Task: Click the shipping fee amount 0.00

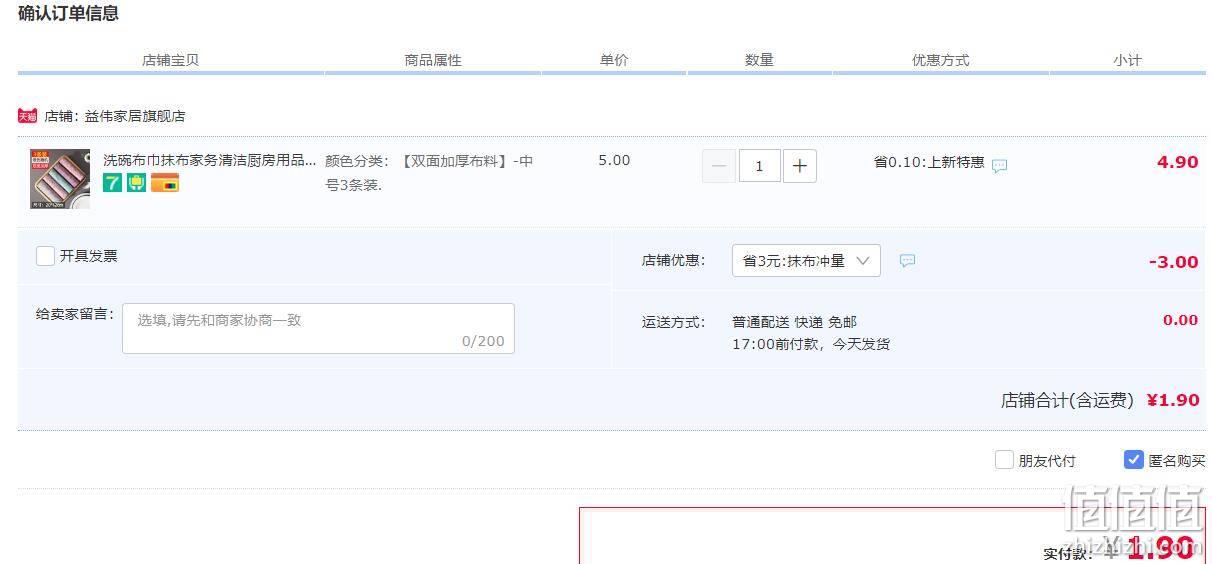Action: pos(1180,320)
